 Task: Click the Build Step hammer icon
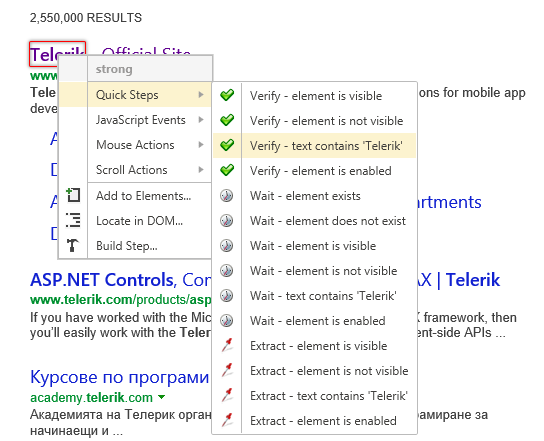pyautogui.click(x=73, y=245)
